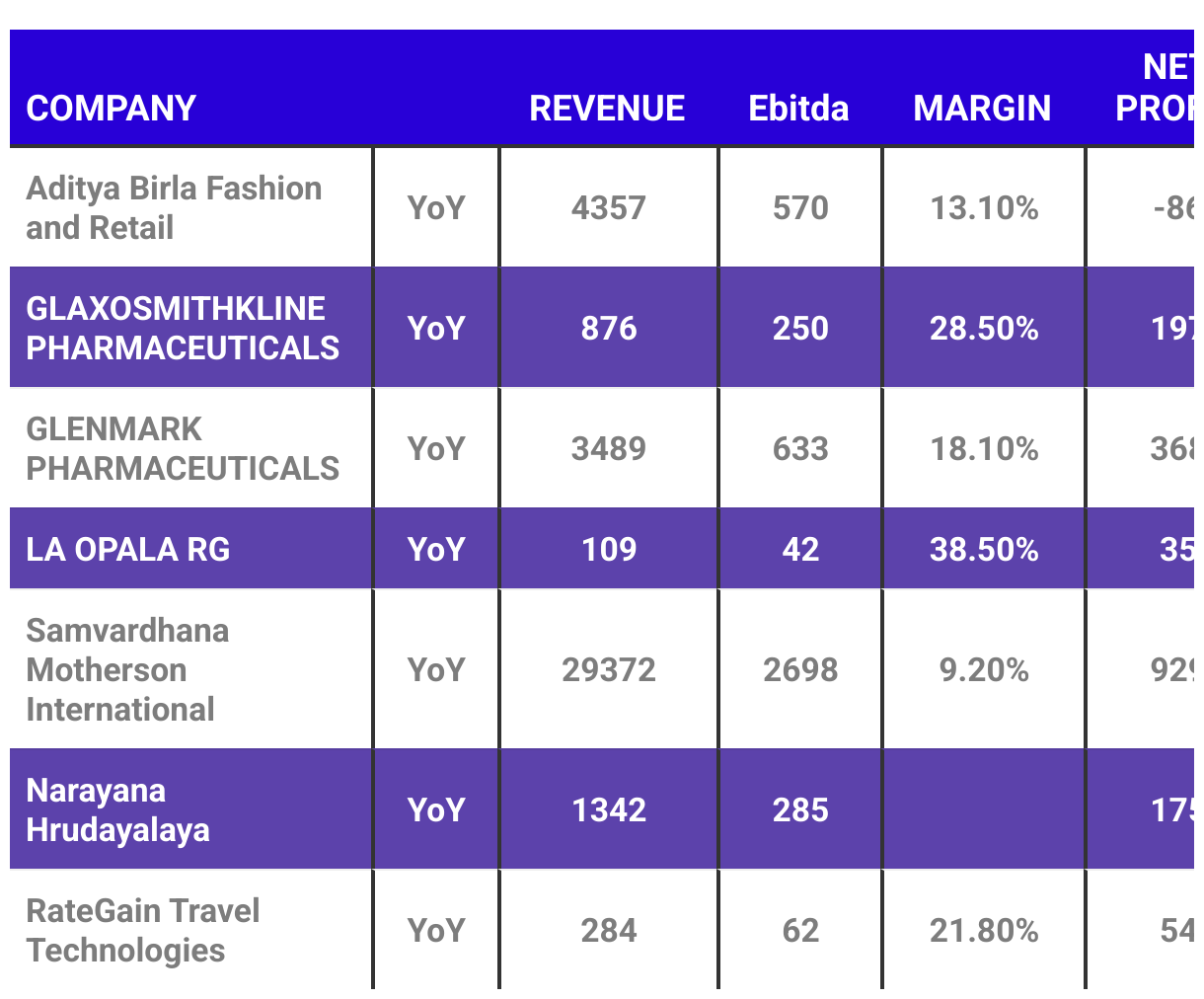Select the empty margin cell for Narayana Hrudayalaya
This screenshot has width=1204, height=999.
pyautogui.click(x=984, y=809)
